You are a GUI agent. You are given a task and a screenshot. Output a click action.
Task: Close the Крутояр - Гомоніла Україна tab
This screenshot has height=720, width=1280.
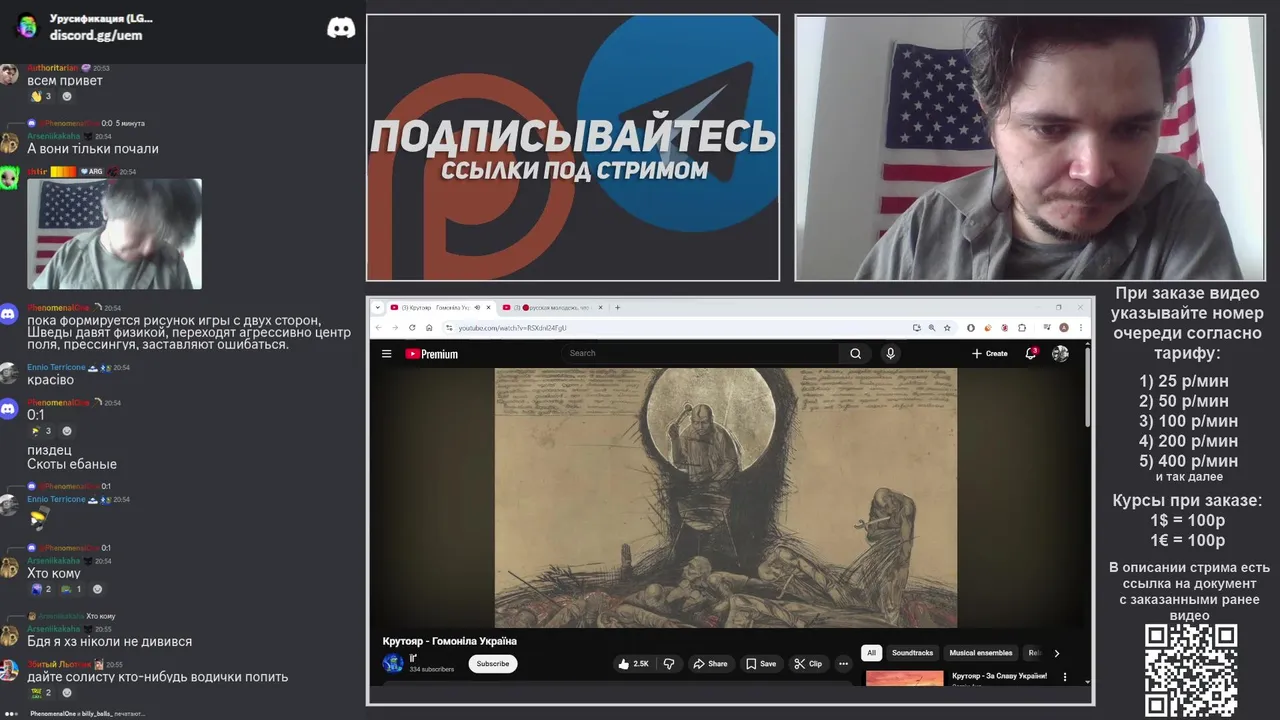click(x=489, y=307)
